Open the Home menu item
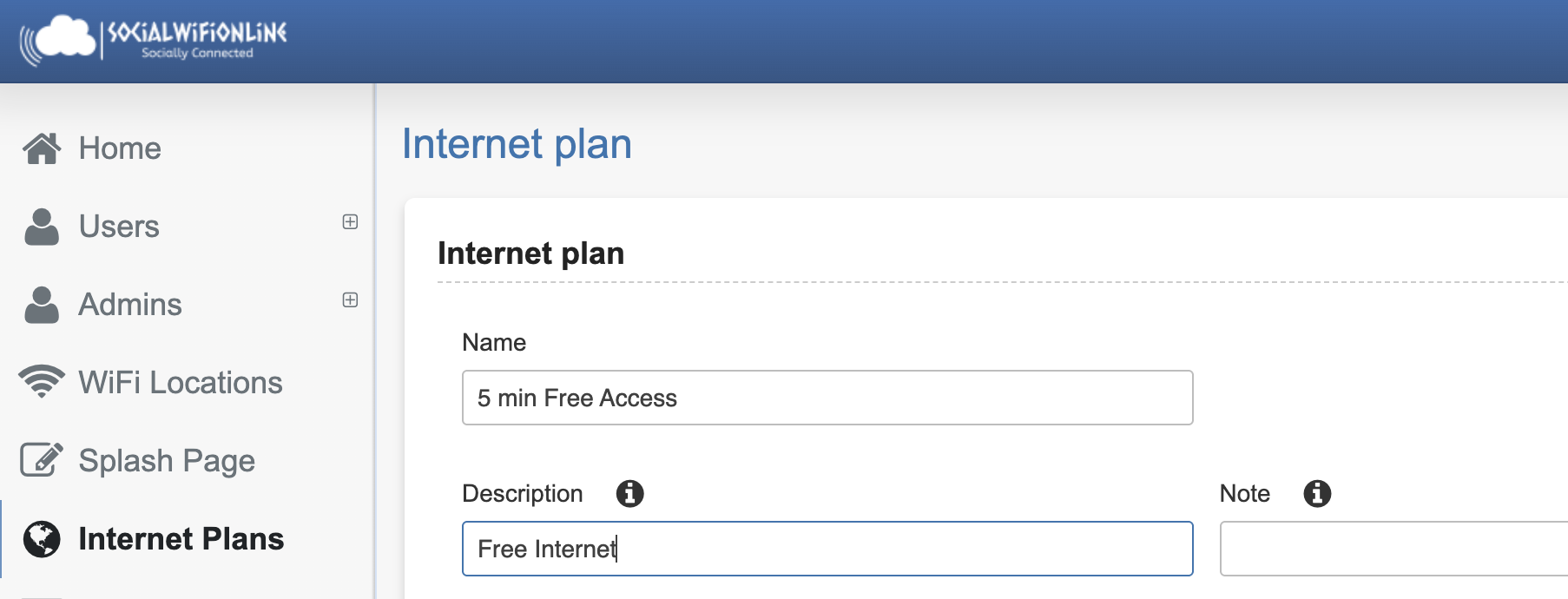The width and height of the screenshot is (1568, 599). (x=120, y=148)
